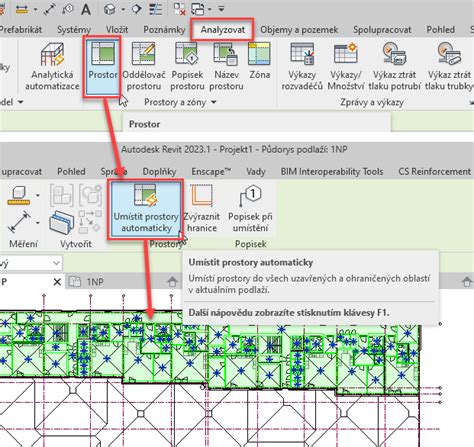Open the combo box under Měření
The width and height of the screenshot is (474, 447).
[31, 263]
